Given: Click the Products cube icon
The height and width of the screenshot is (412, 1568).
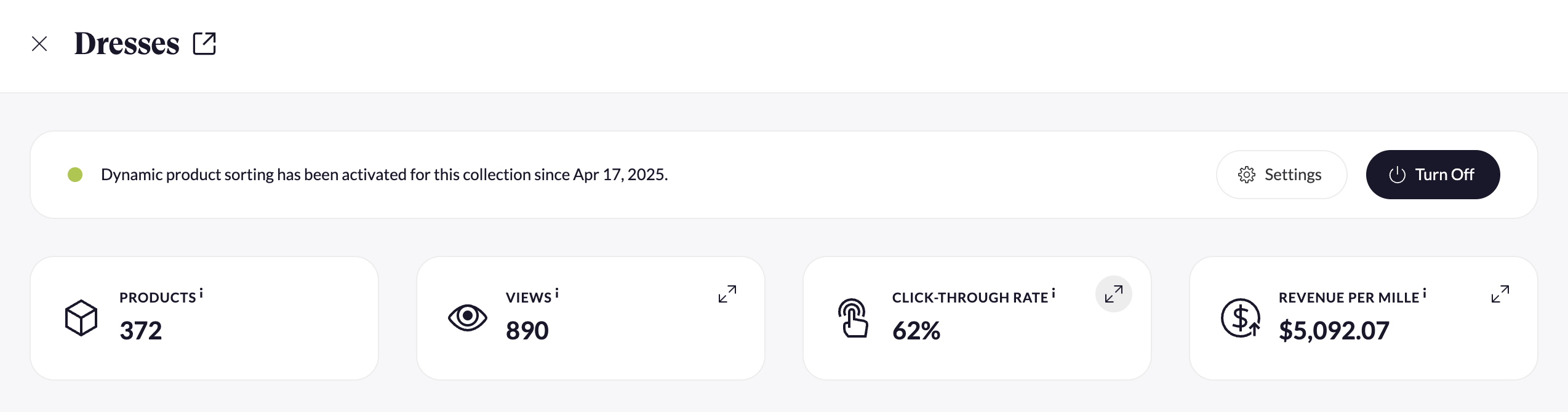Looking at the screenshot, I should pyautogui.click(x=81, y=318).
